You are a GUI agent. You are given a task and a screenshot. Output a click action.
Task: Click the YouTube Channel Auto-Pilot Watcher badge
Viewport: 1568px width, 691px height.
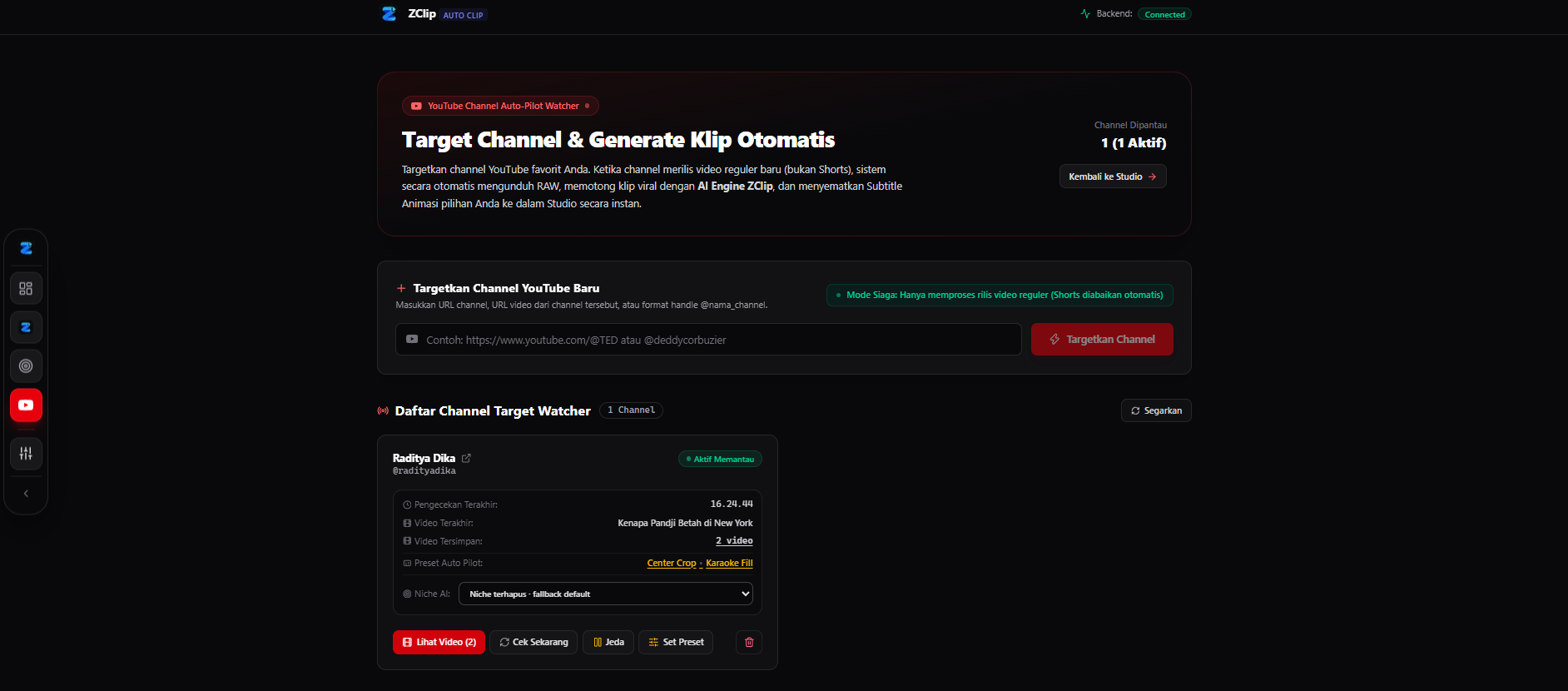click(x=500, y=106)
